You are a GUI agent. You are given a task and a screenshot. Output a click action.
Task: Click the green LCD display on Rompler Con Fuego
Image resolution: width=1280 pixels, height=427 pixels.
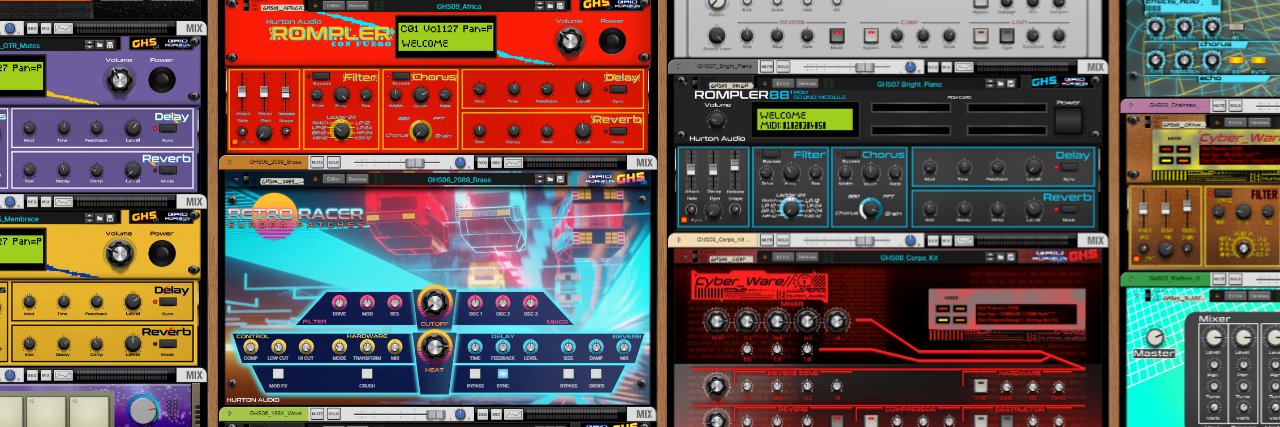click(x=445, y=37)
